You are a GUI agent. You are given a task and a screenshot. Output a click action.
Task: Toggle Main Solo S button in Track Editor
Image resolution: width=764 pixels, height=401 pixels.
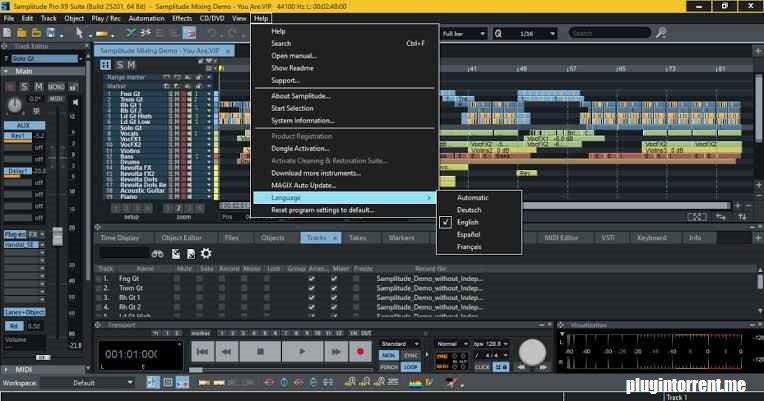(x=24, y=87)
